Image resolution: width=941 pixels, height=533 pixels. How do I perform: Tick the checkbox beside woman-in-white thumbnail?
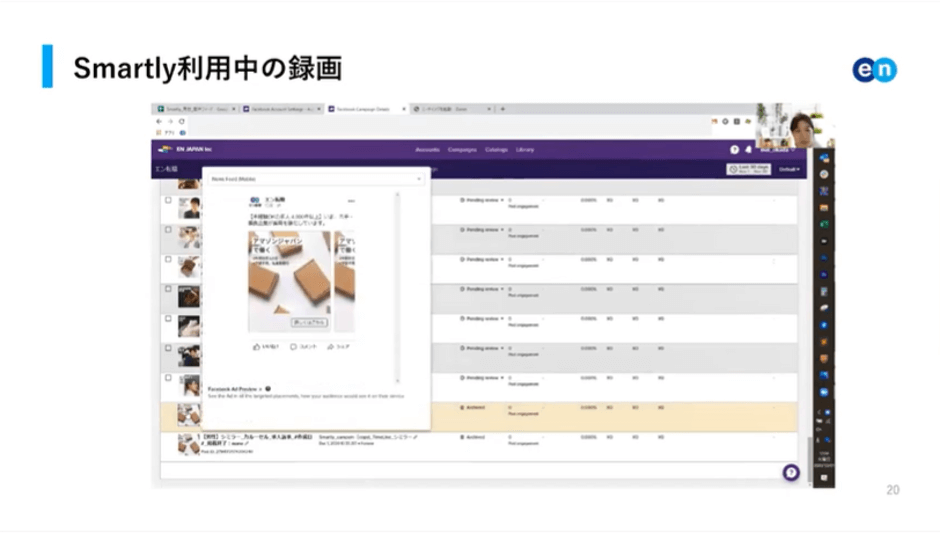168,378
